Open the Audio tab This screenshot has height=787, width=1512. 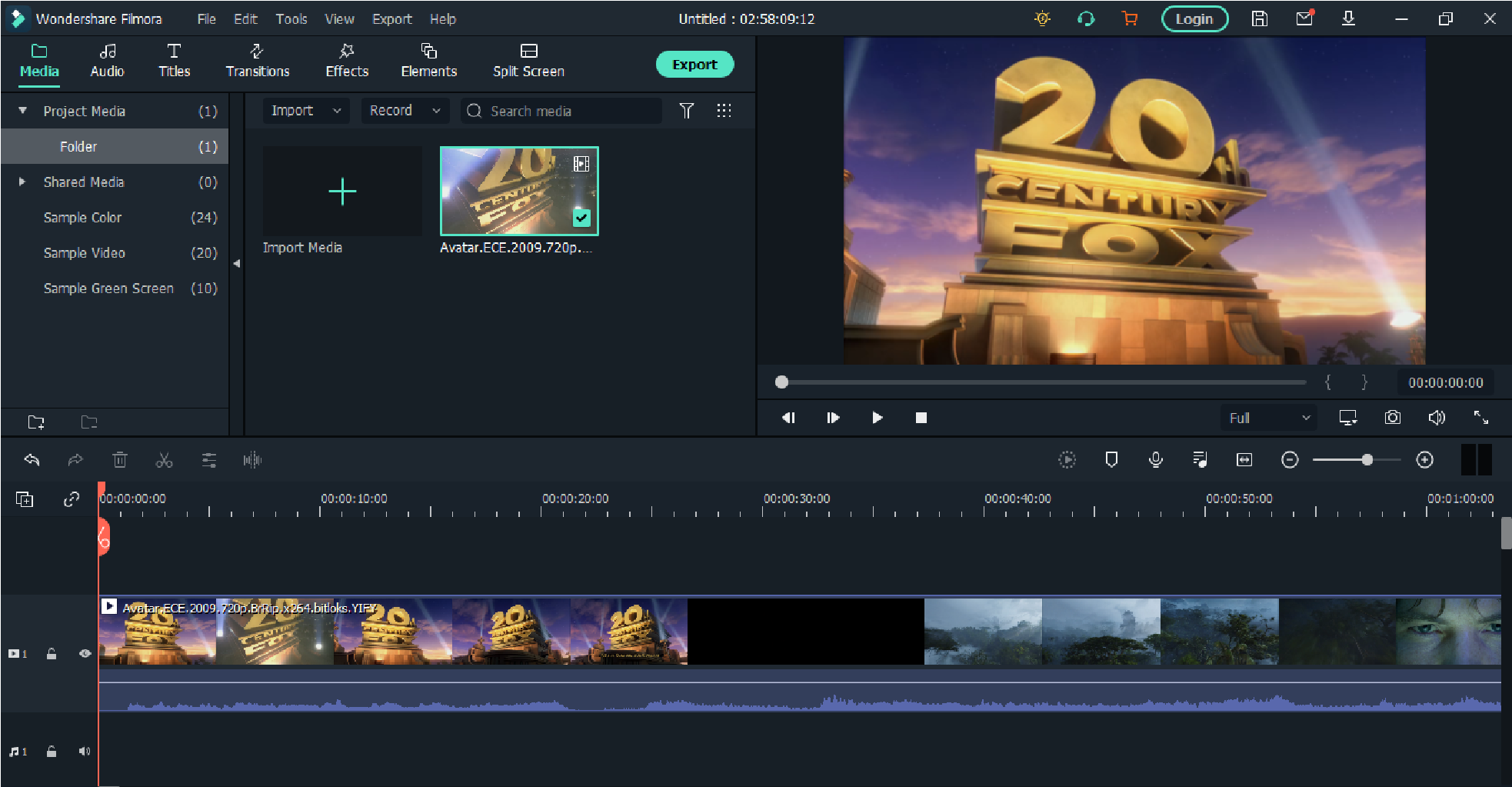(107, 61)
